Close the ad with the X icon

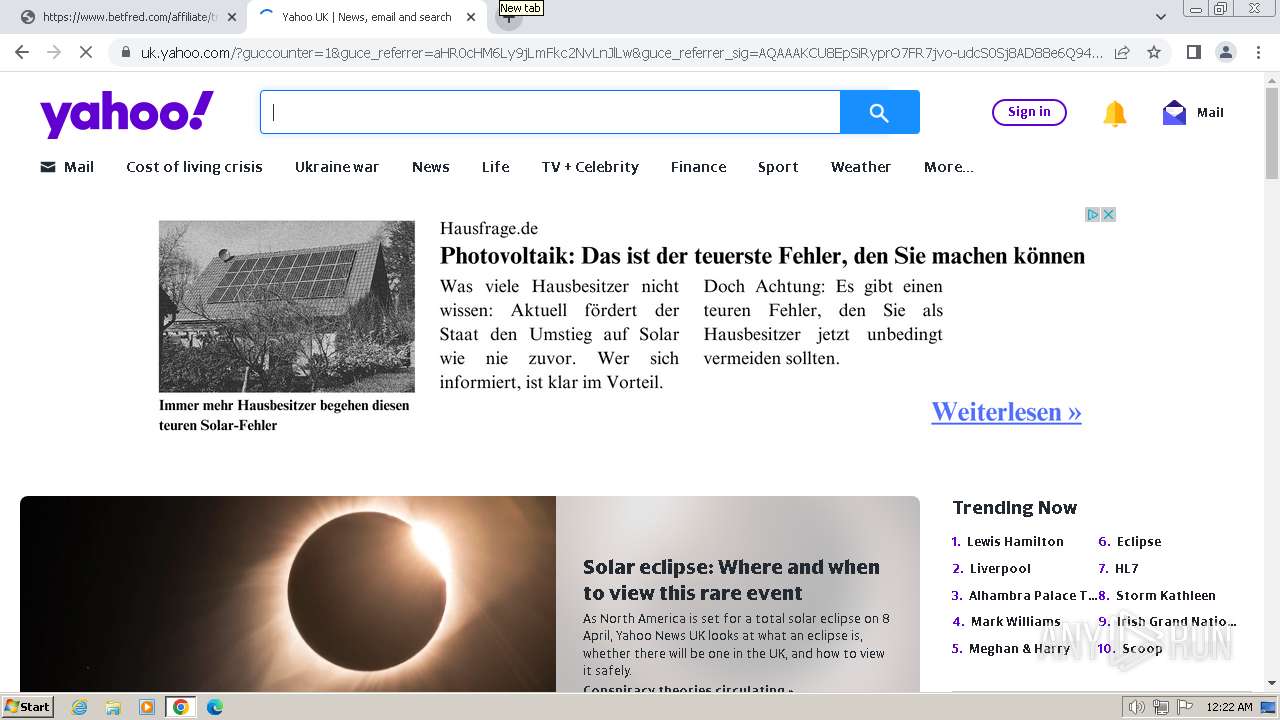pyautogui.click(x=1108, y=215)
